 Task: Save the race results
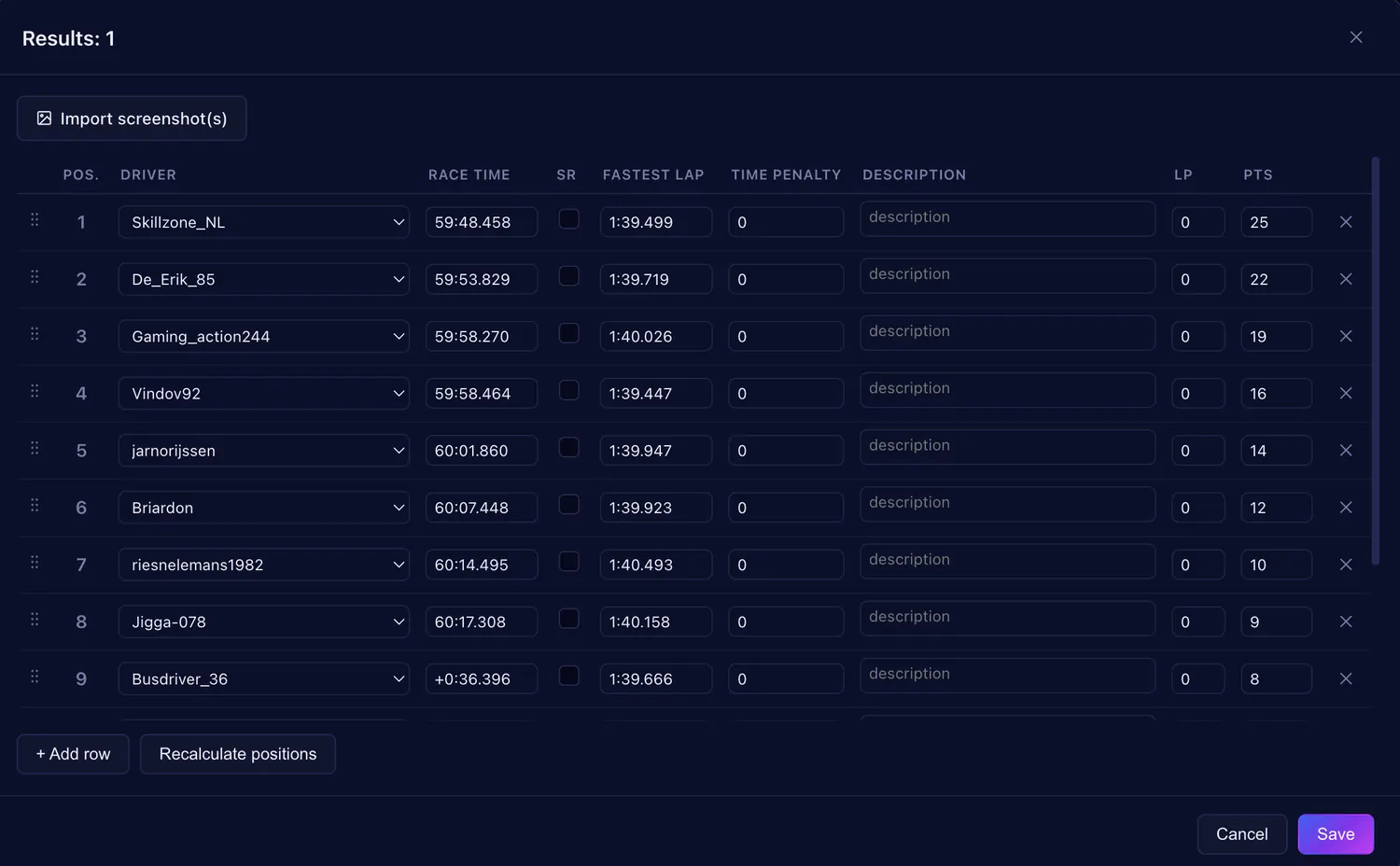click(1336, 834)
